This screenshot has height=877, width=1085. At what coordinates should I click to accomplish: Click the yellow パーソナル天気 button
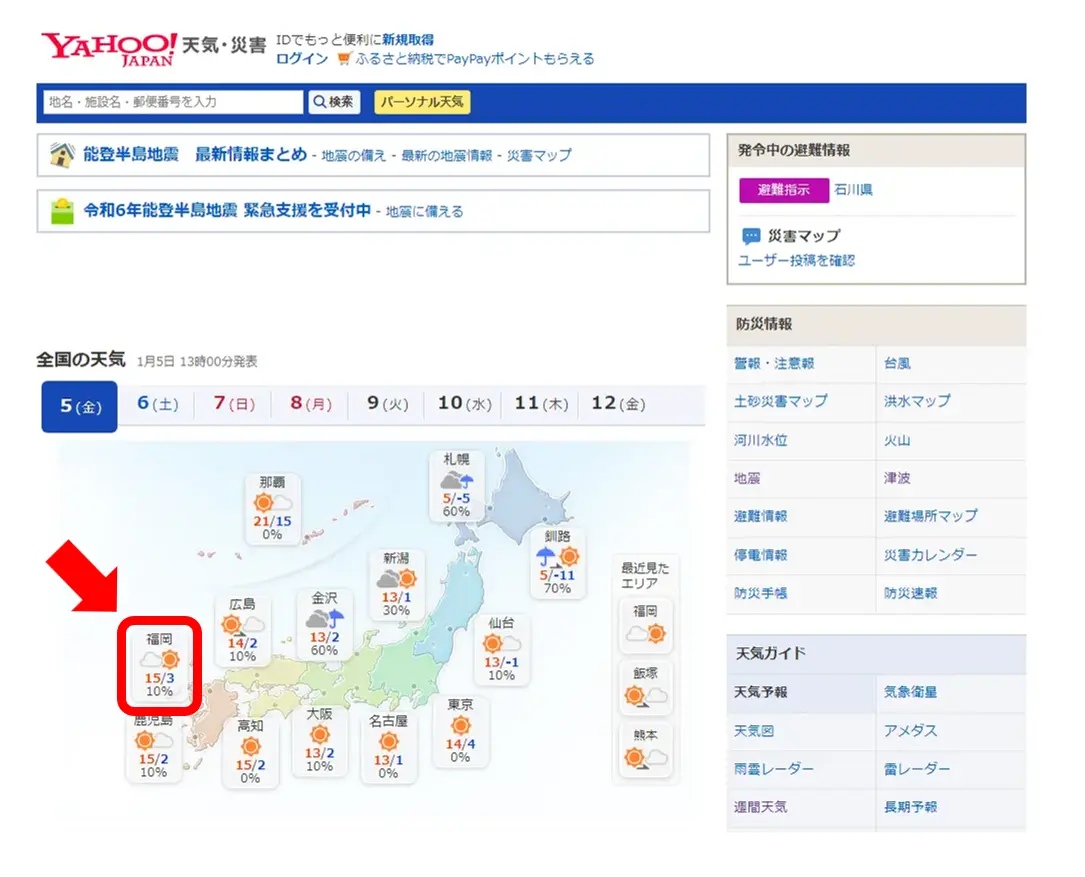(423, 101)
